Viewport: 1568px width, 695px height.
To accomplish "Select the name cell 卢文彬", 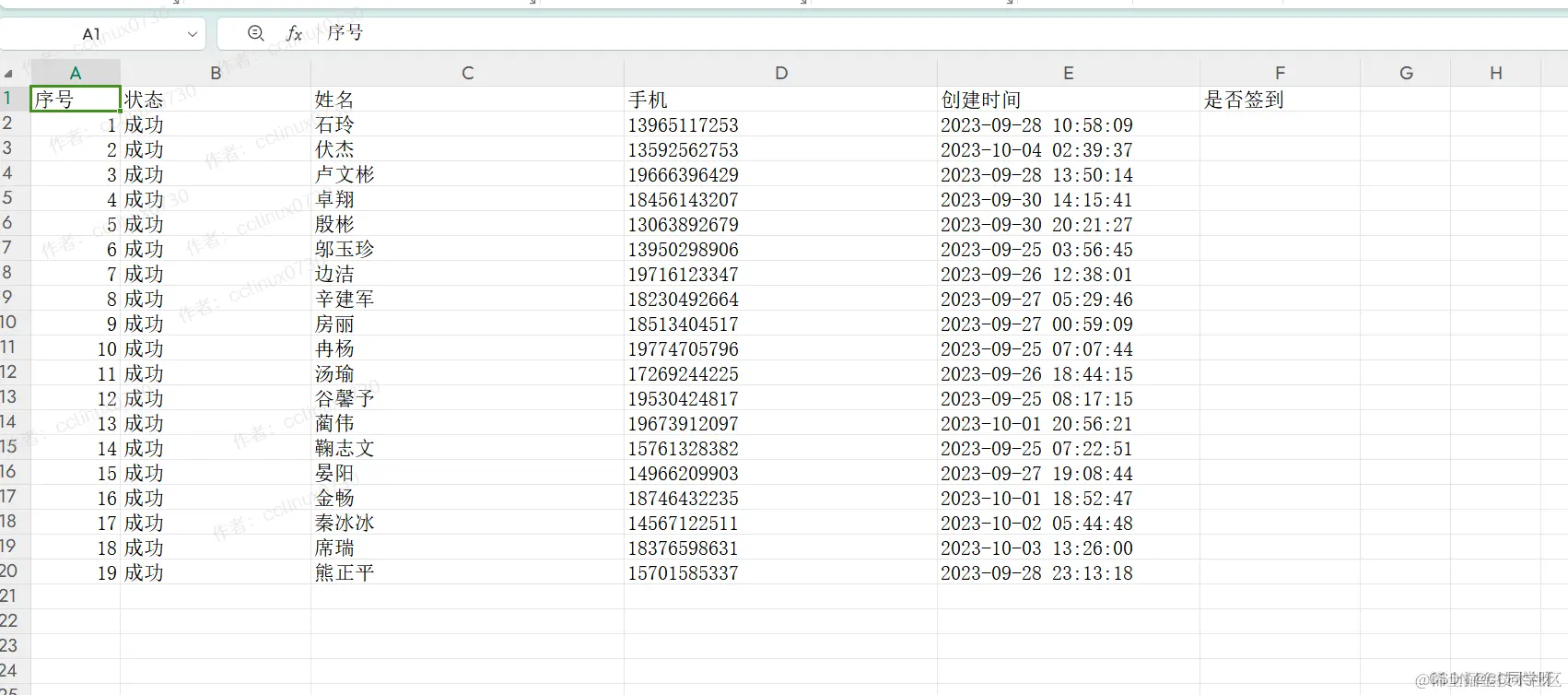I will [467, 174].
